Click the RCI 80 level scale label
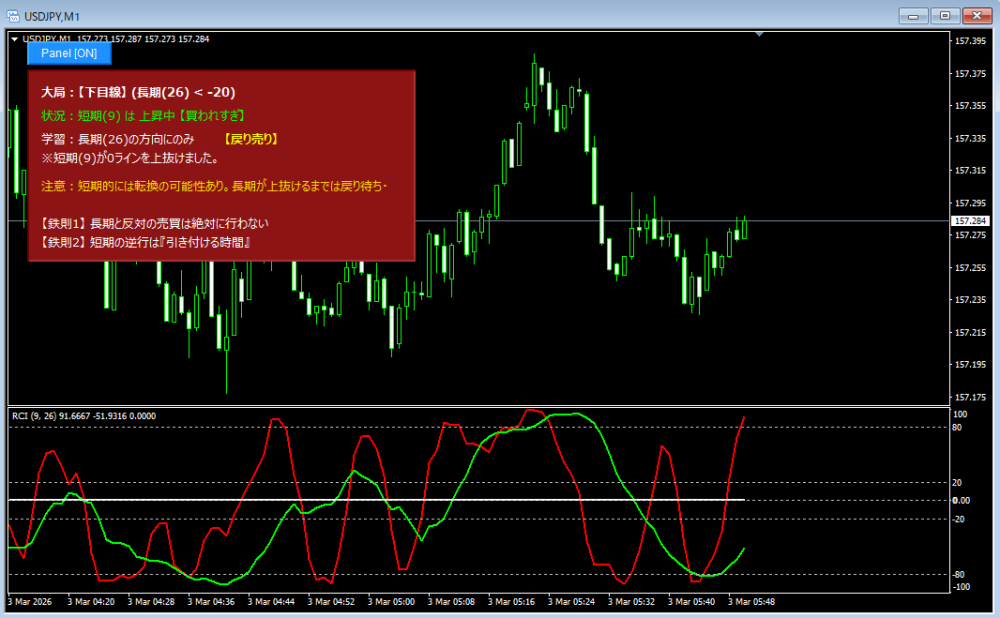The width and height of the screenshot is (1000, 618). [x=958, y=427]
